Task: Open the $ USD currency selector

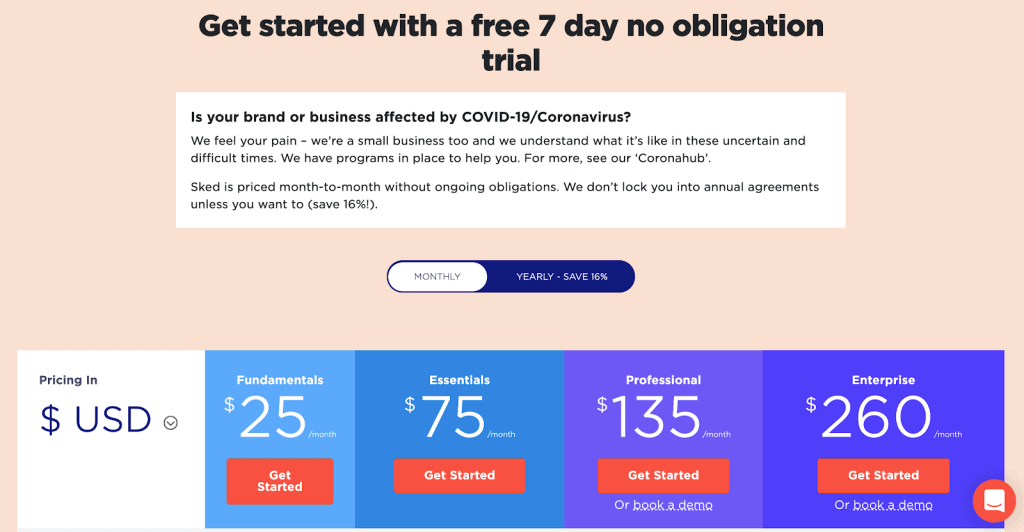Action: point(108,420)
